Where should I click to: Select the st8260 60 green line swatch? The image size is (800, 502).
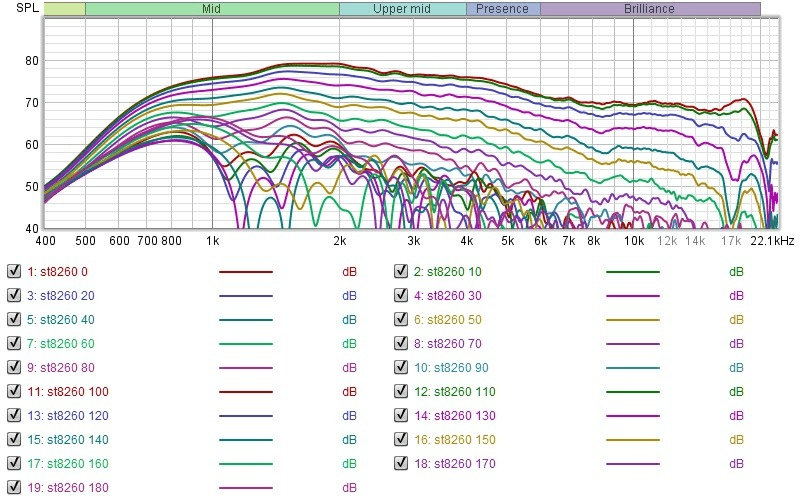[246, 344]
